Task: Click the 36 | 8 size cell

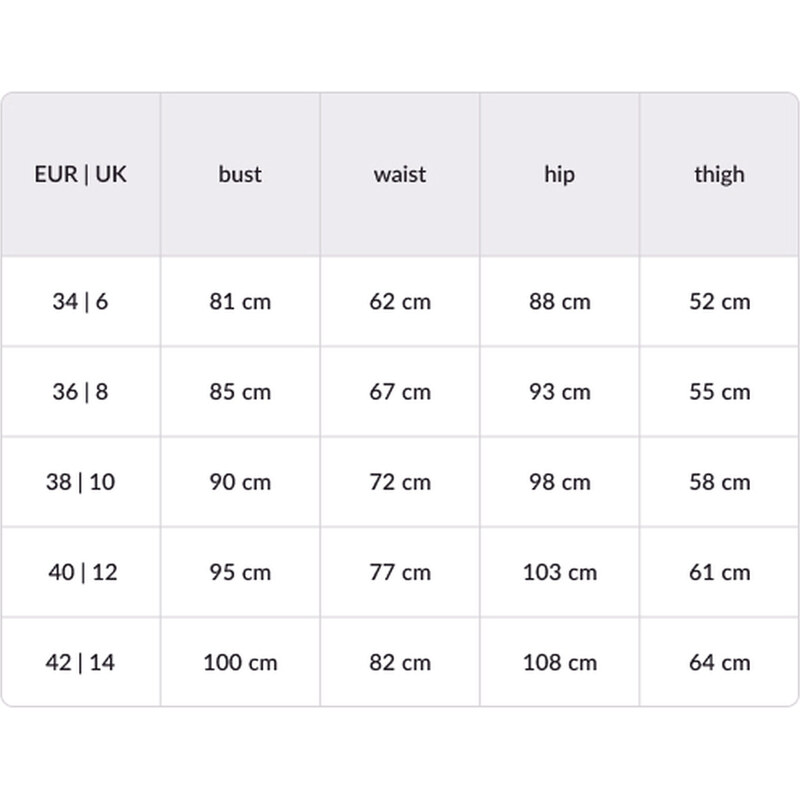Action: pyautogui.click(x=80, y=391)
